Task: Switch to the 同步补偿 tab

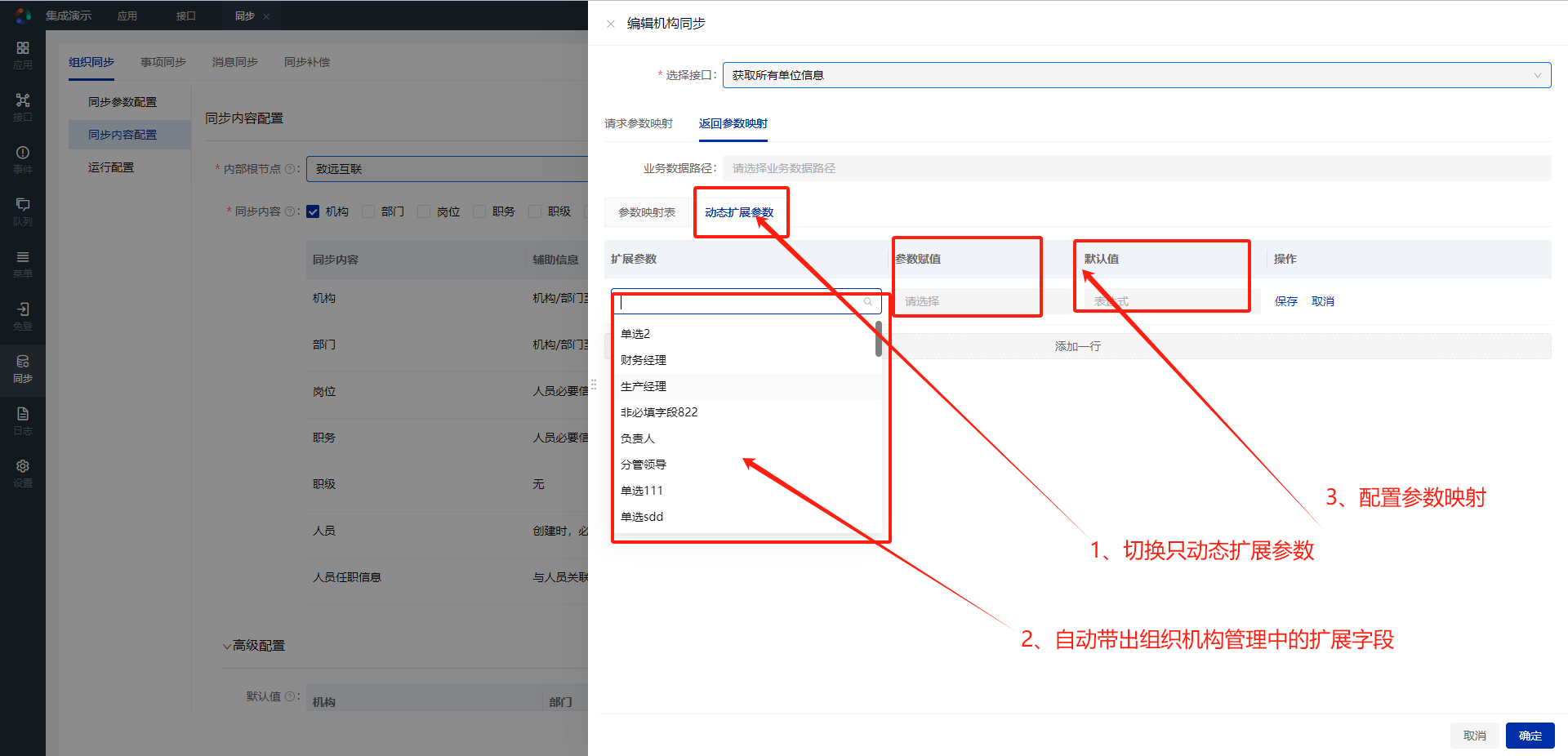Action: point(307,62)
